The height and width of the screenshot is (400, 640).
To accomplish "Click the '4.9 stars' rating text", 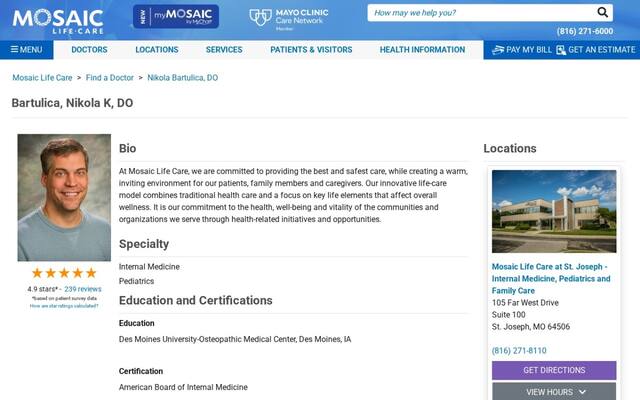I will (x=42, y=289).
